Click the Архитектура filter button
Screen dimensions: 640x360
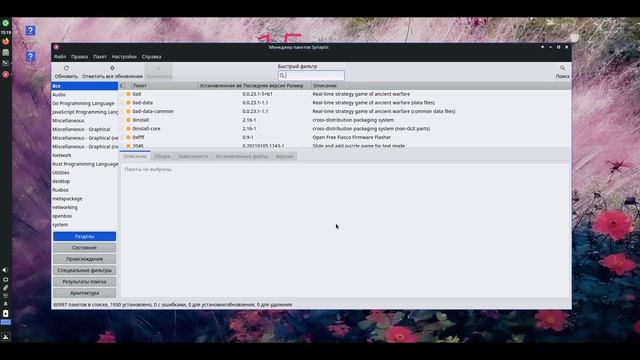84,293
